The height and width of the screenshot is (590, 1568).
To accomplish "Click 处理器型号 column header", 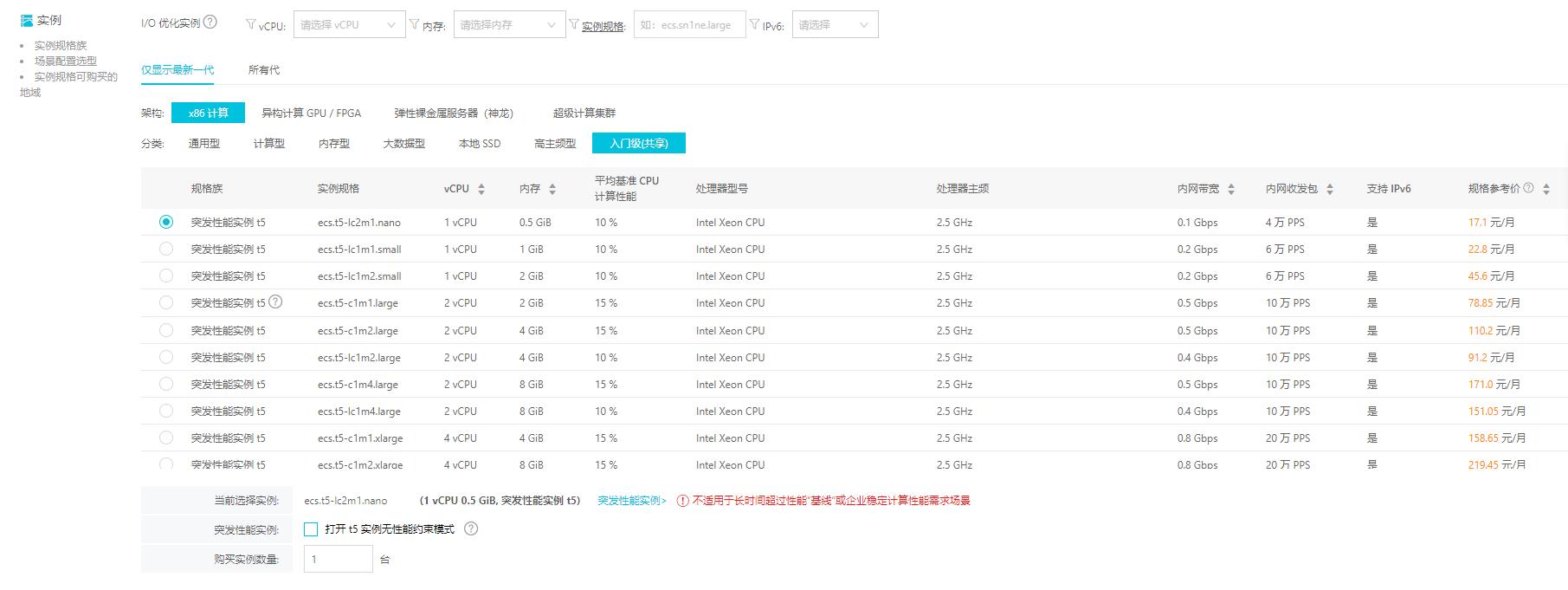I will (722, 189).
